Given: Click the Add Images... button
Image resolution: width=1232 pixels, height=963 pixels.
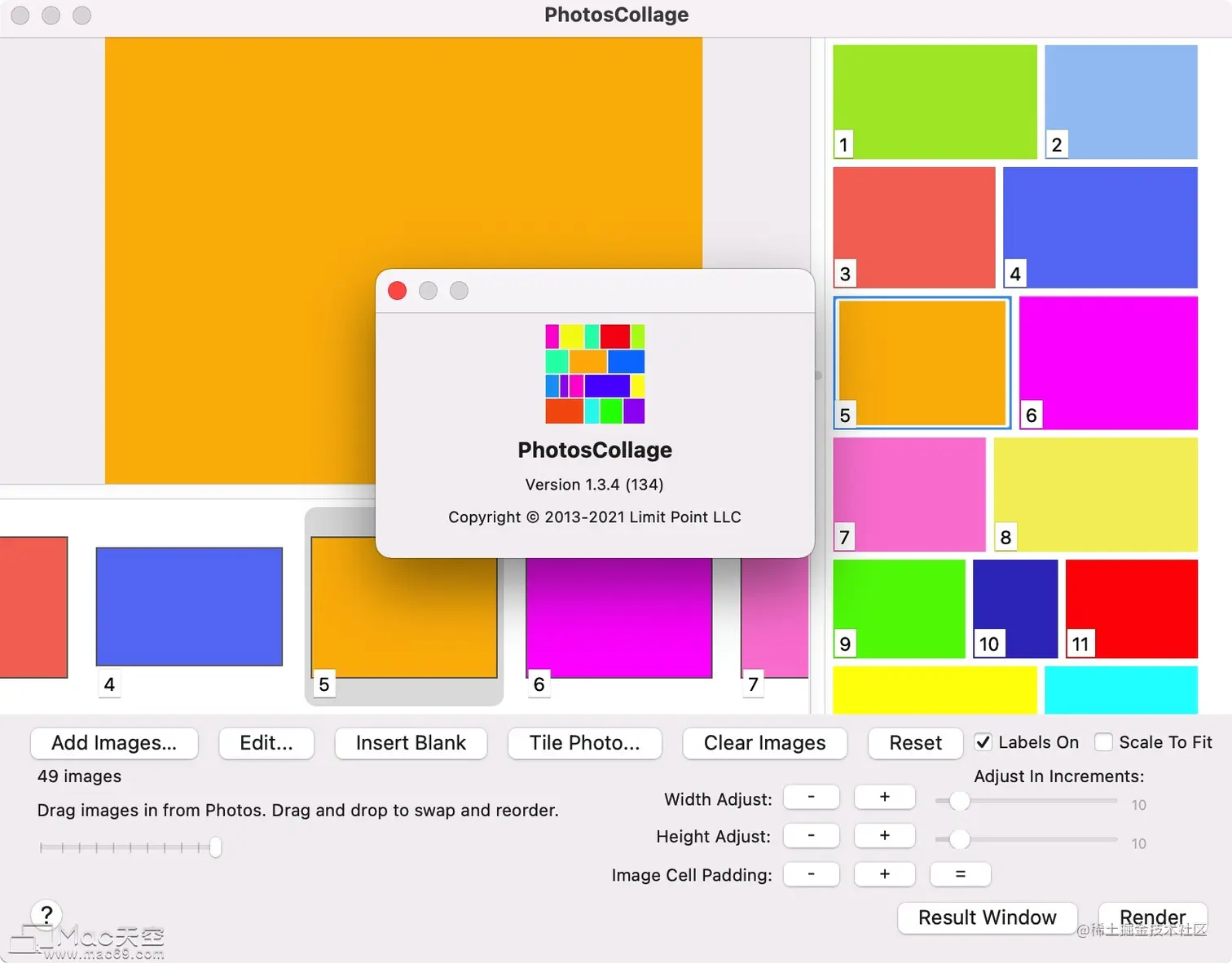Looking at the screenshot, I should (x=114, y=743).
